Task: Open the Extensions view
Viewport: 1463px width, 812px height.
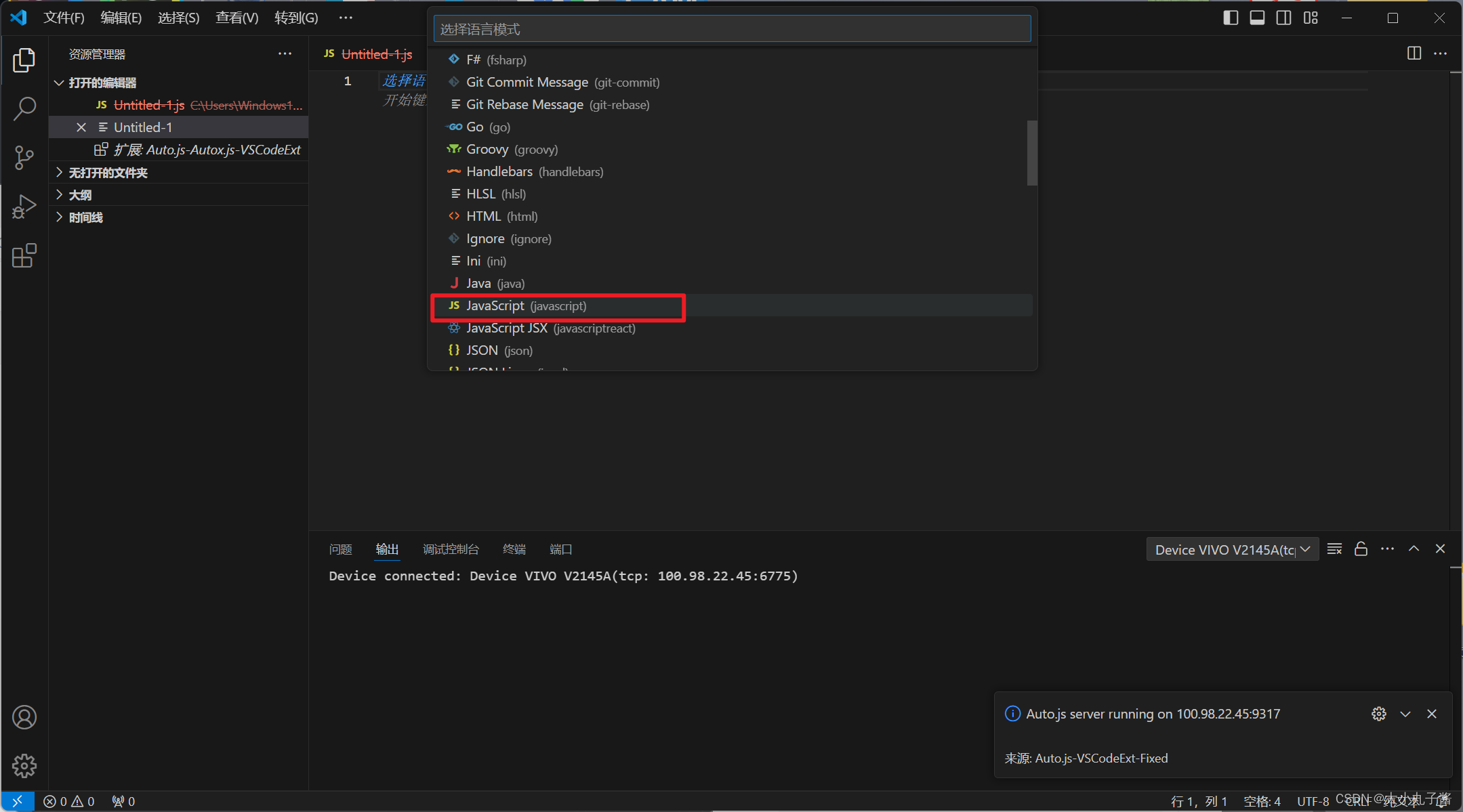Action: pyautogui.click(x=24, y=255)
